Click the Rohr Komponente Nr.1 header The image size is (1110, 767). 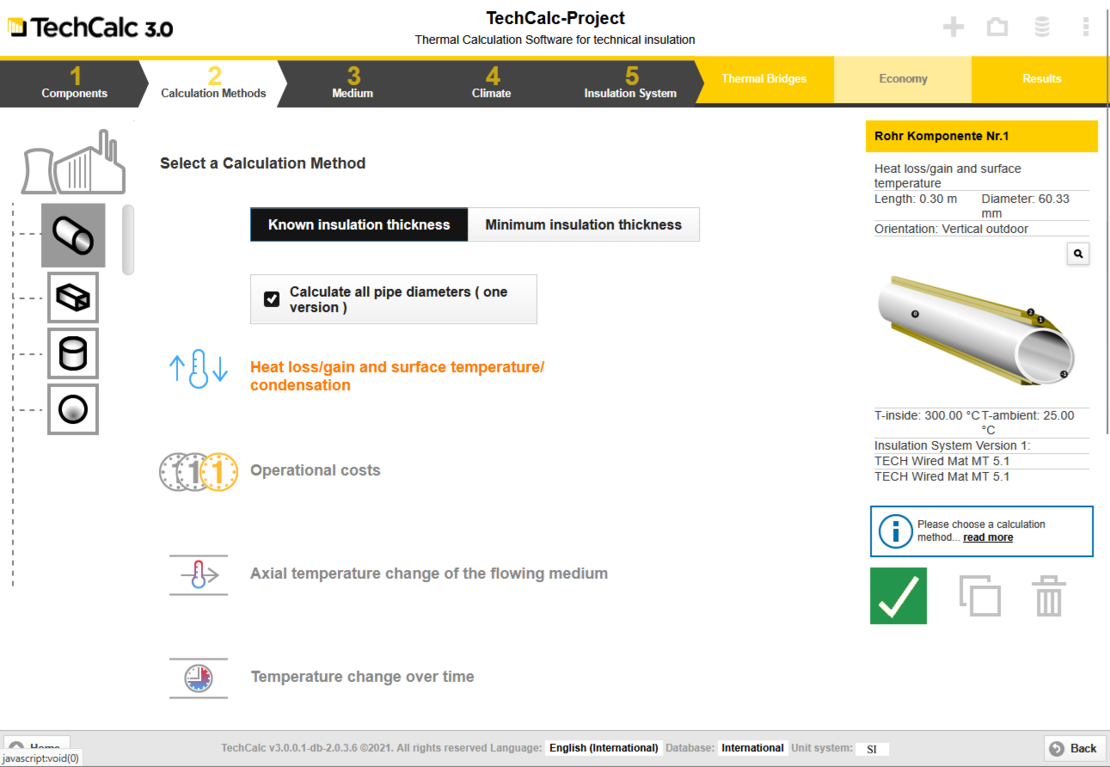981,136
